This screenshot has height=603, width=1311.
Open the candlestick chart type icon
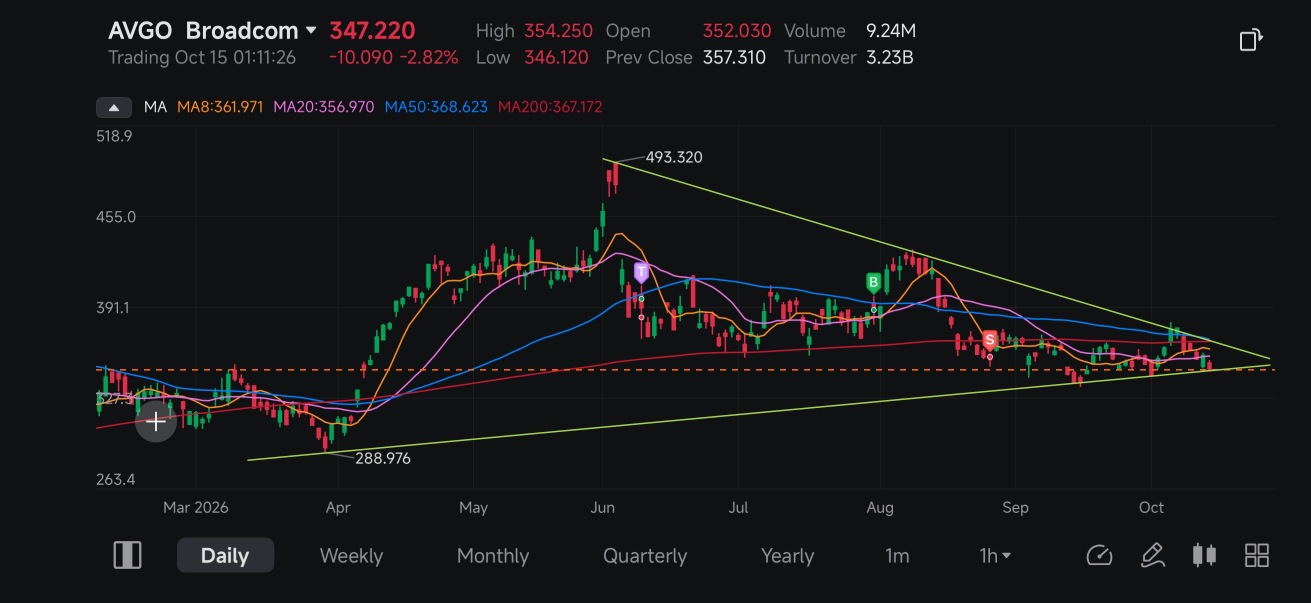1205,555
